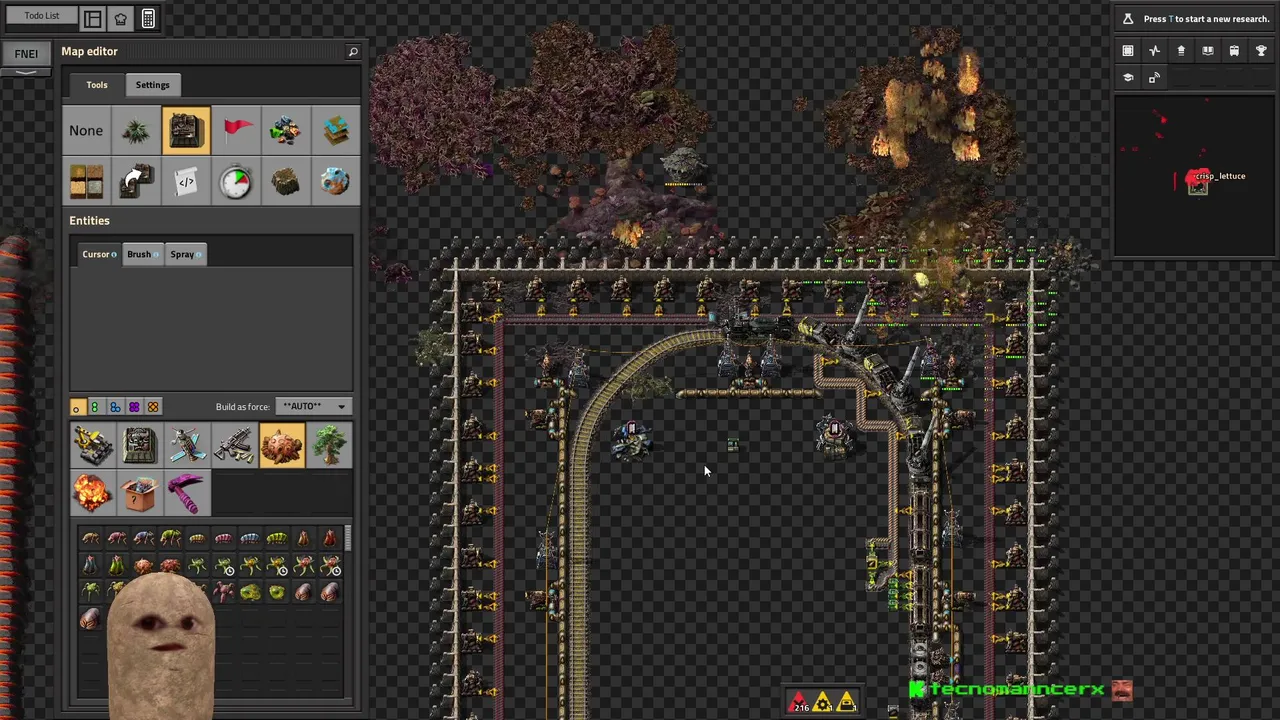Click the start new research bar
The width and height of the screenshot is (1280, 720).
pos(1194,18)
